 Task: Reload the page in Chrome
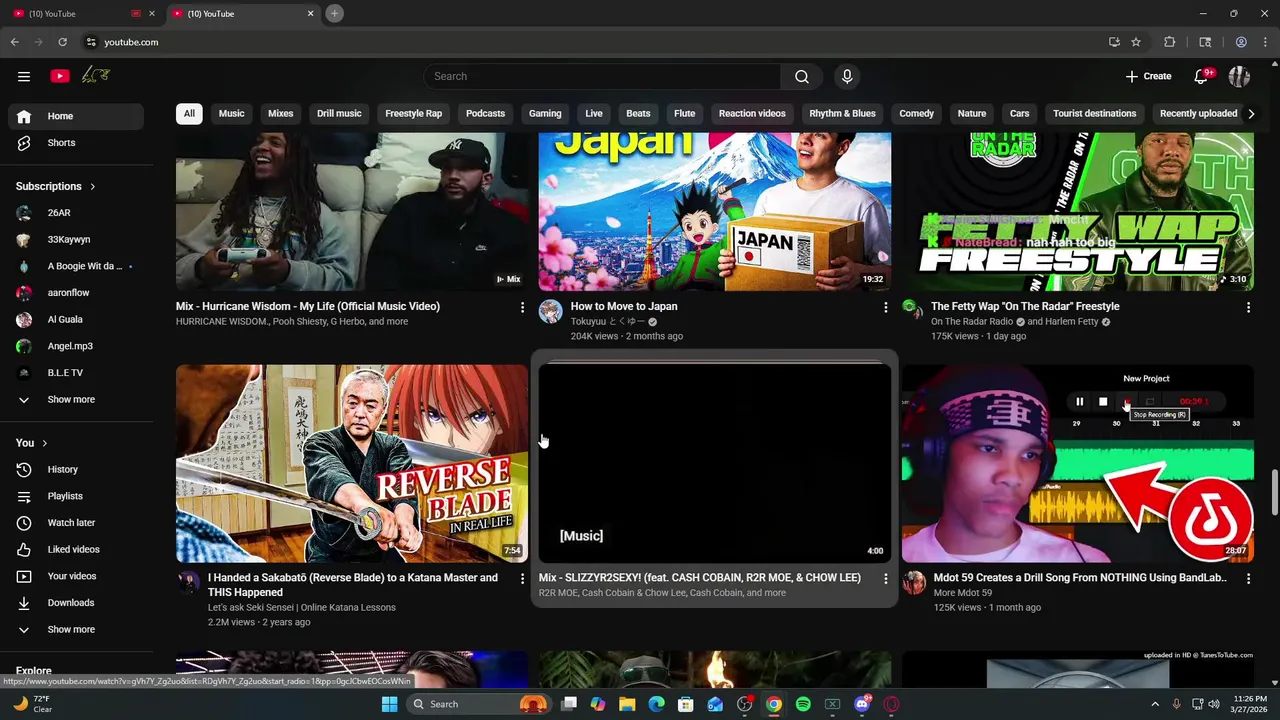(x=62, y=42)
